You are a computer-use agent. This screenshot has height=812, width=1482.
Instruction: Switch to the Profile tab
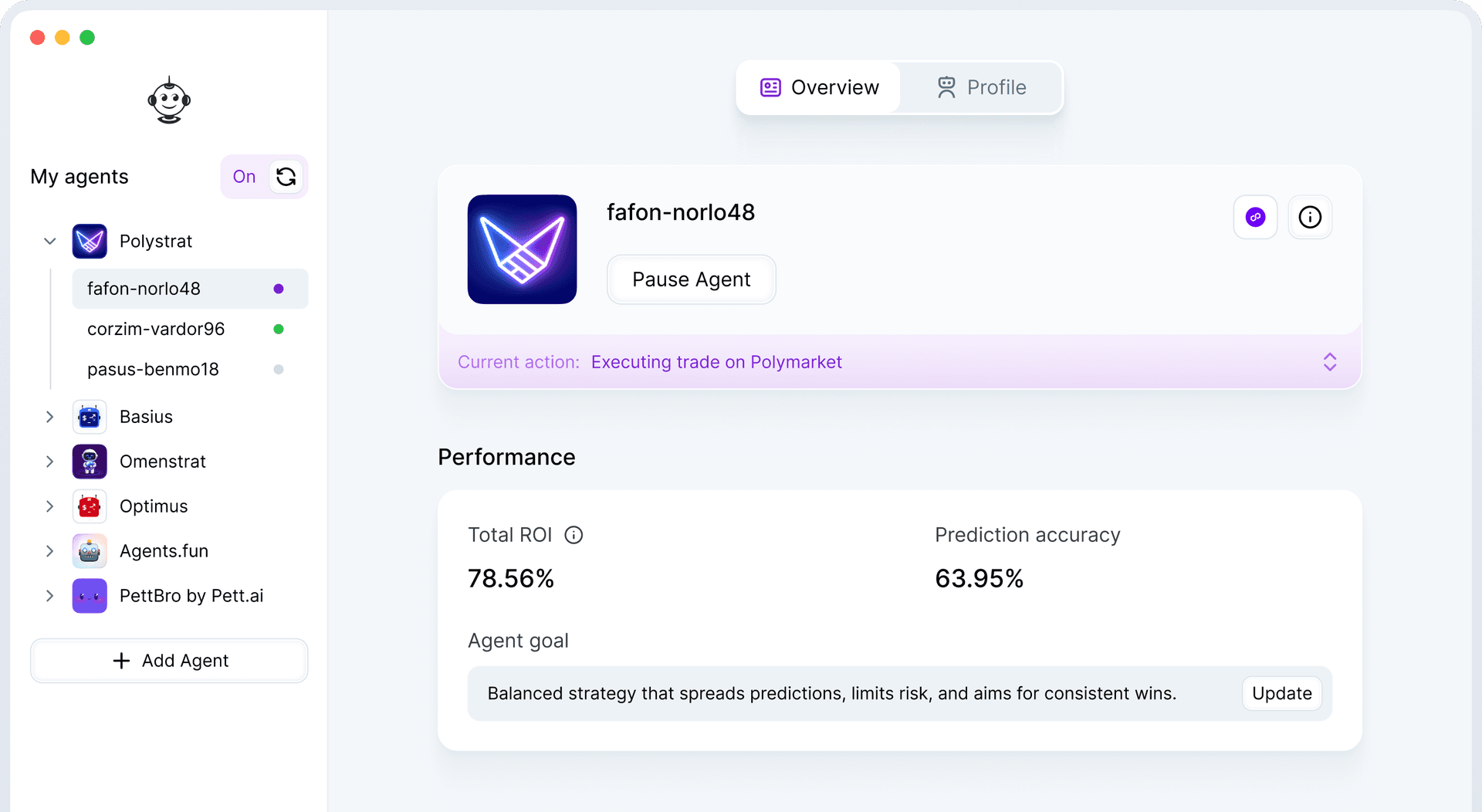981,87
